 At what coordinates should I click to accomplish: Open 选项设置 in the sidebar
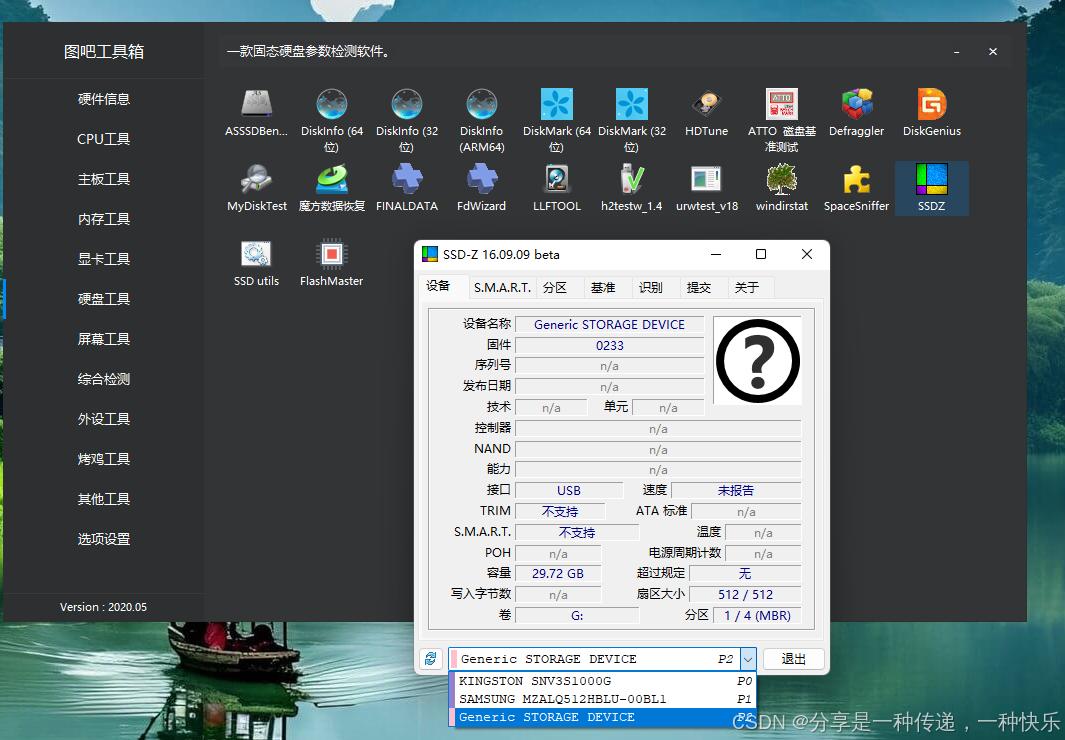[103, 540]
